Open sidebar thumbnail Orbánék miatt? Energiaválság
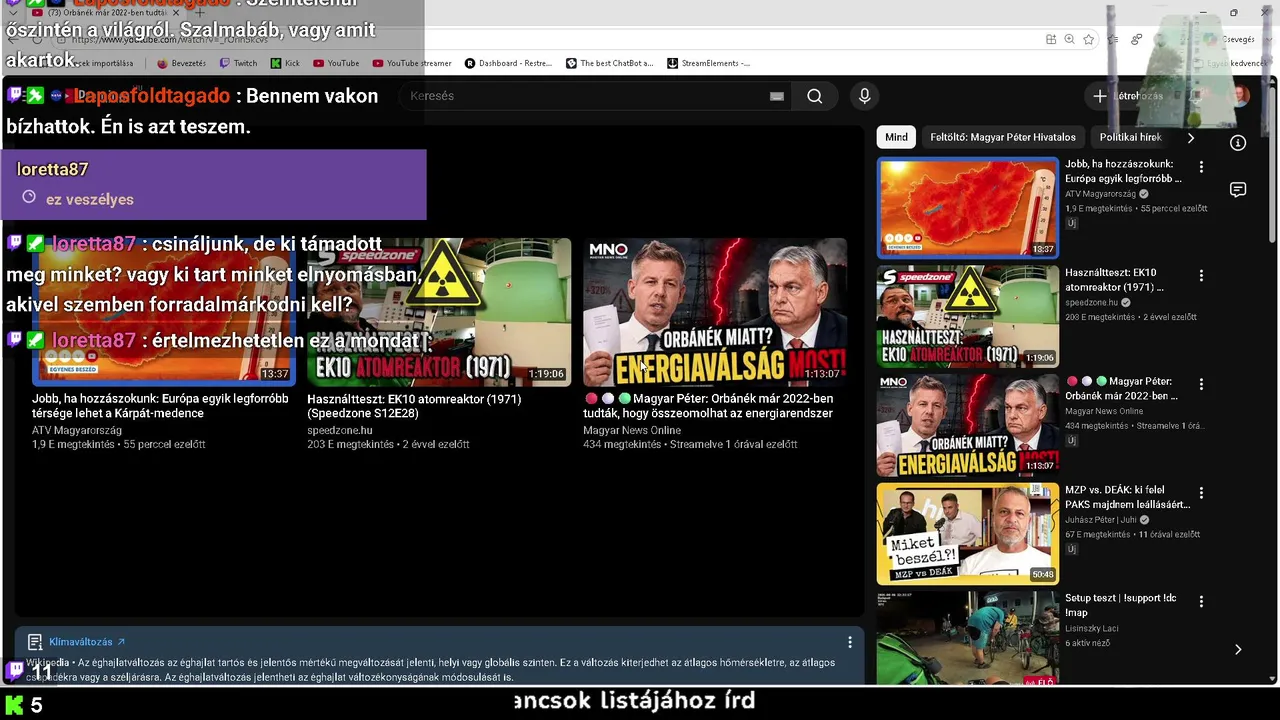Screen dimensions: 1280x720 [967, 425]
